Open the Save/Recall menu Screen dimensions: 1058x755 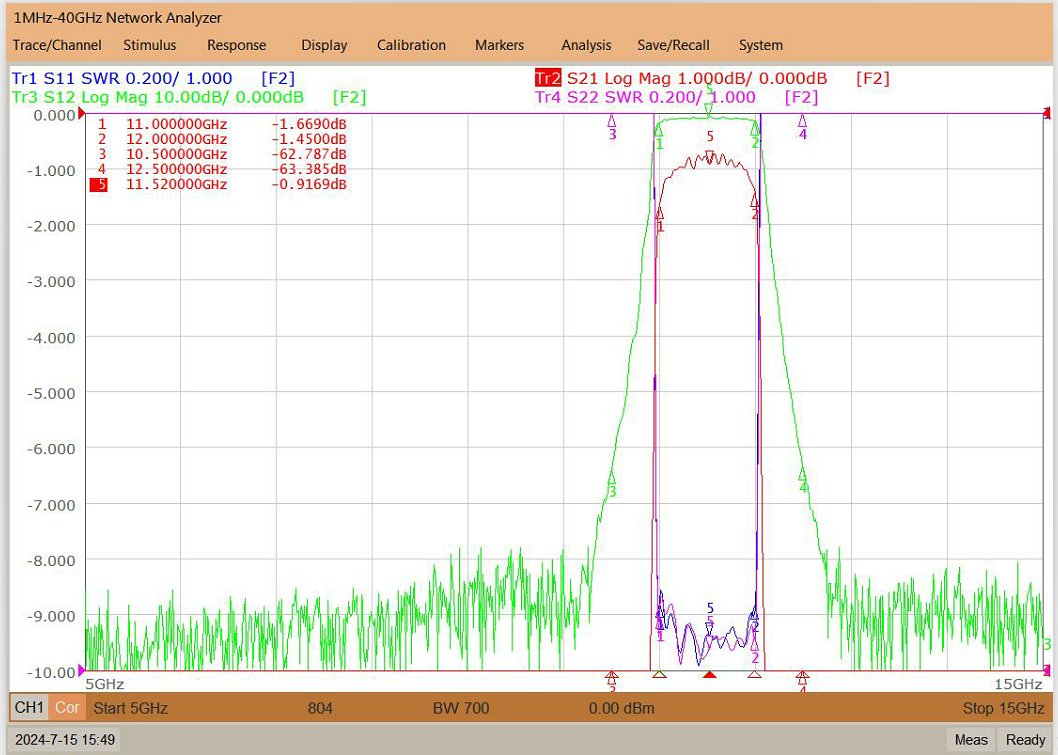pyautogui.click(x=673, y=45)
